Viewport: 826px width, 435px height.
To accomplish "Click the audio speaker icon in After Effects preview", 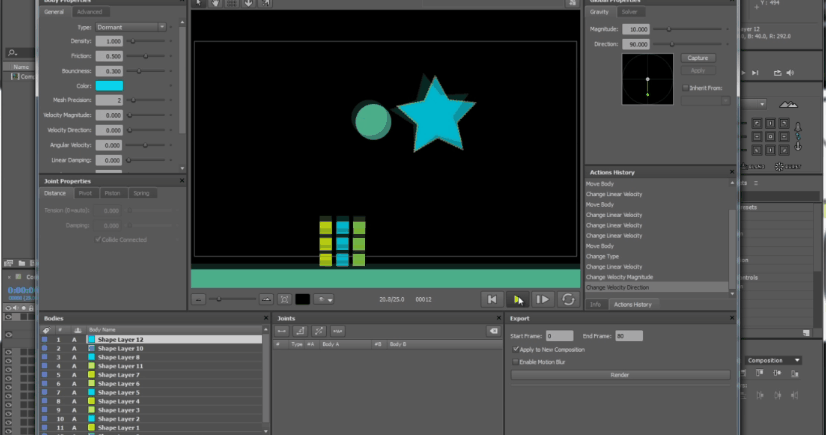I will pyautogui.click(x=790, y=73).
